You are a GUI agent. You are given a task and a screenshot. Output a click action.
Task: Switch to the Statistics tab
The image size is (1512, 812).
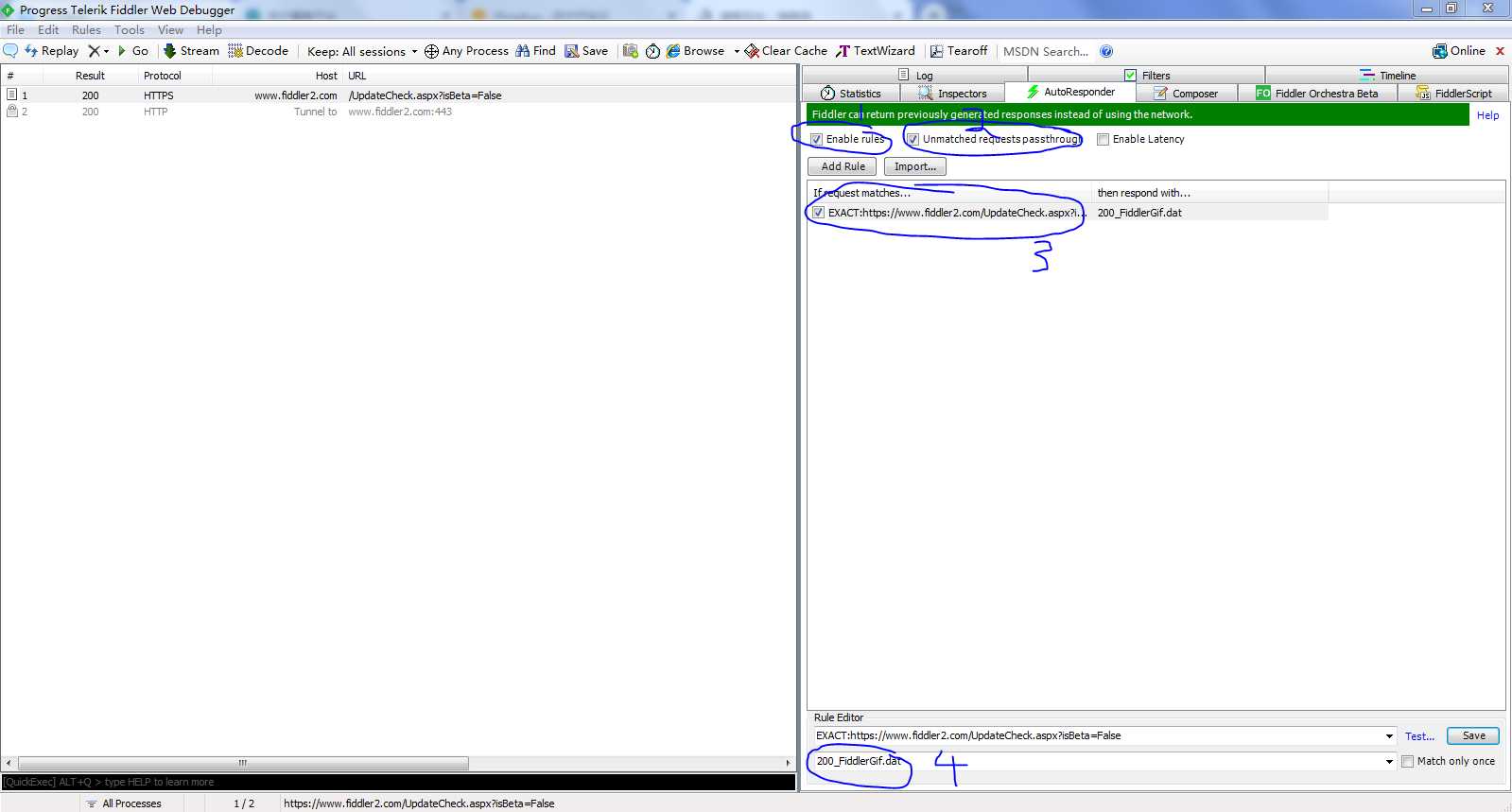pos(851,93)
